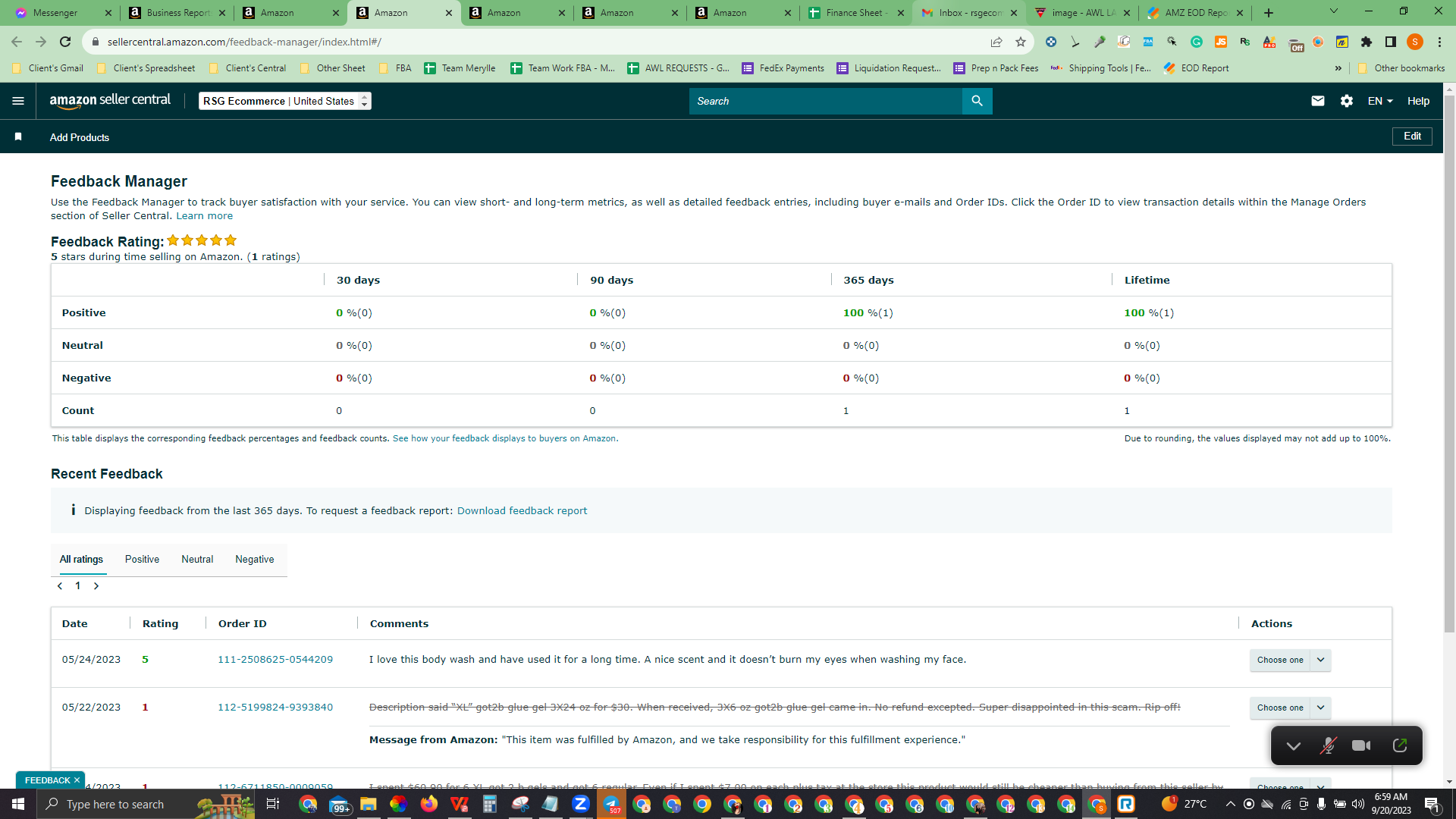Open Zoom from the taskbar
The width and height of the screenshot is (1456, 819).
point(581,804)
